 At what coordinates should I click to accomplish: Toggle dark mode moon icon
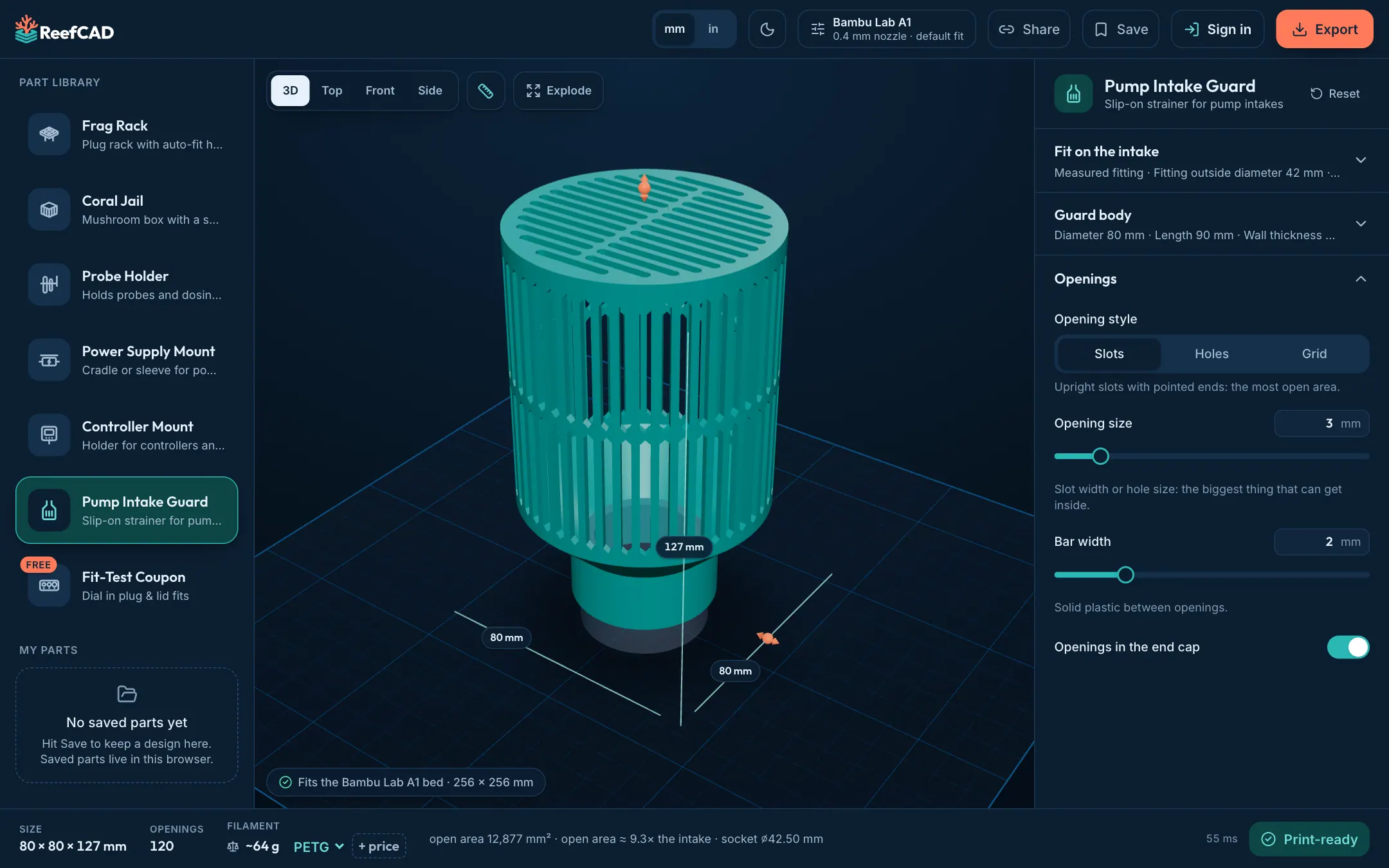(x=767, y=29)
